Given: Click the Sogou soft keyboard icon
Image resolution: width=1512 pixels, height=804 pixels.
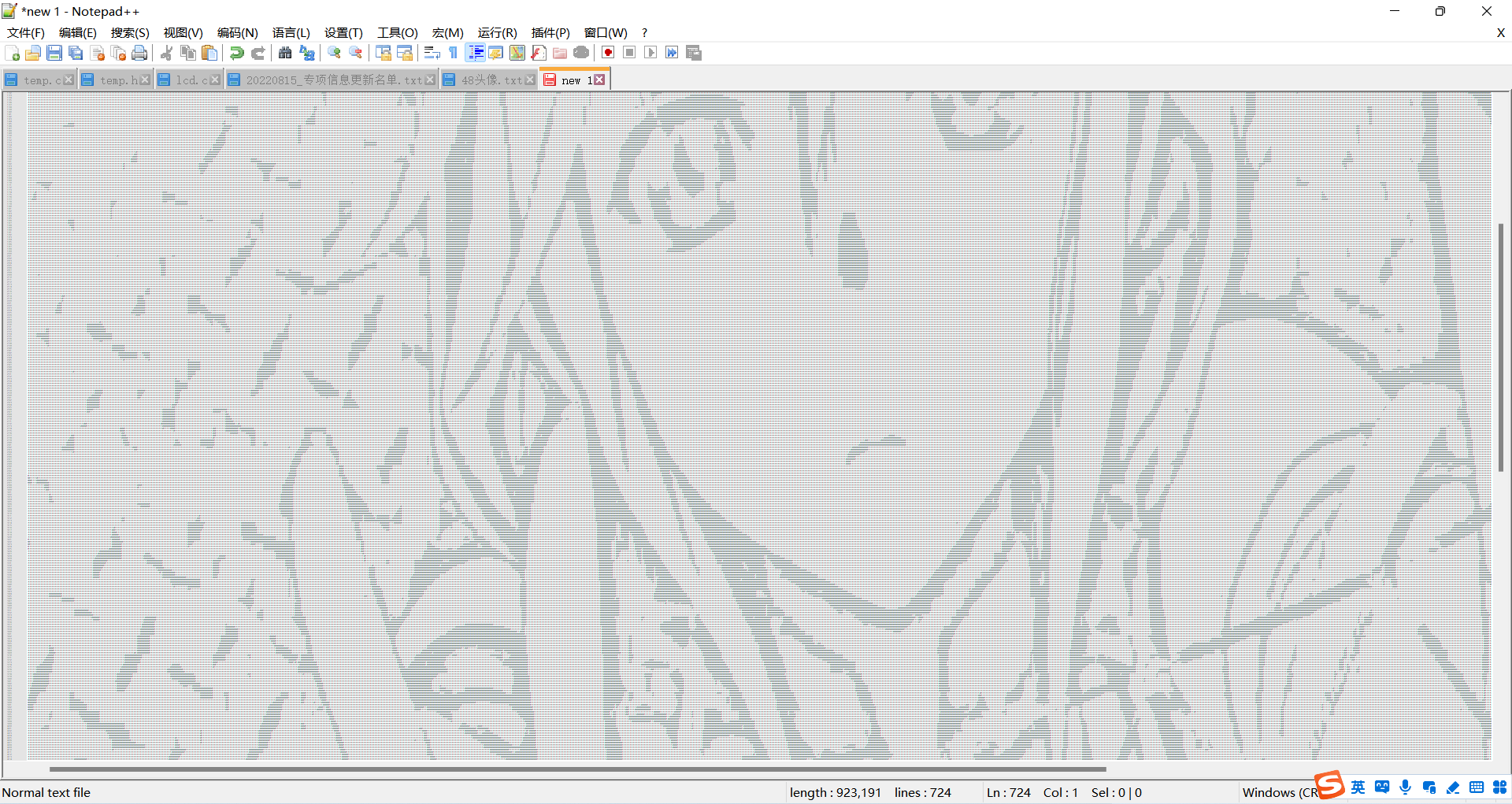Looking at the screenshot, I should pyautogui.click(x=1477, y=787).
